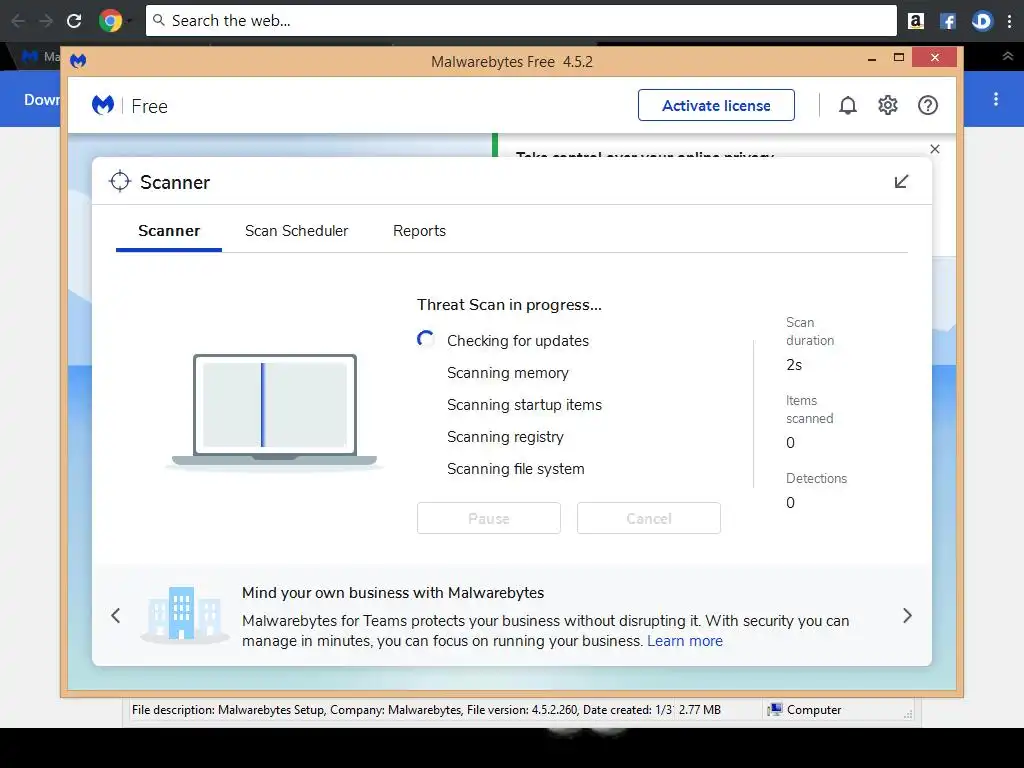This screenshot has height=768, width=1024.
Task: Switch to the Reports tab
Action: click(x=419, y=231)
